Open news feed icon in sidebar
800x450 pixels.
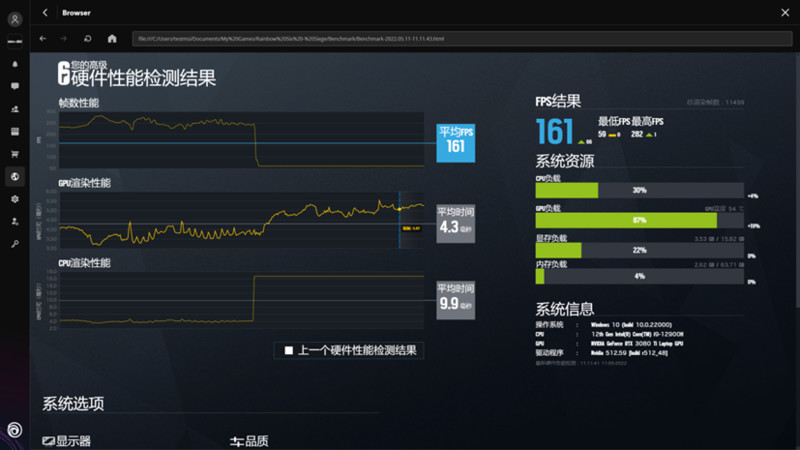(15, 132)
